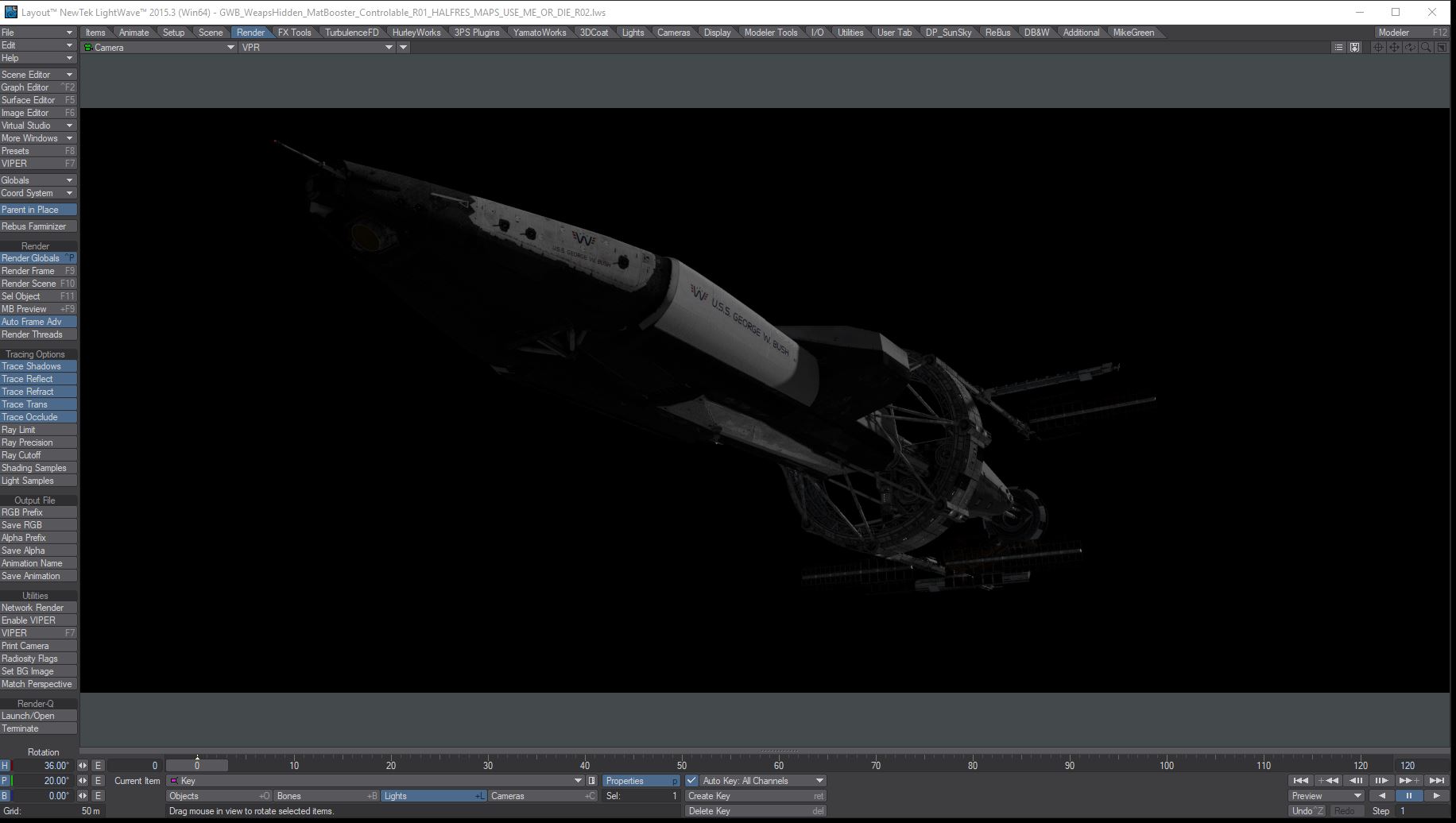This screenshot has width=1456, height=823.
Task: Toggle the Heading channel H button
Action: coord(6,766)
